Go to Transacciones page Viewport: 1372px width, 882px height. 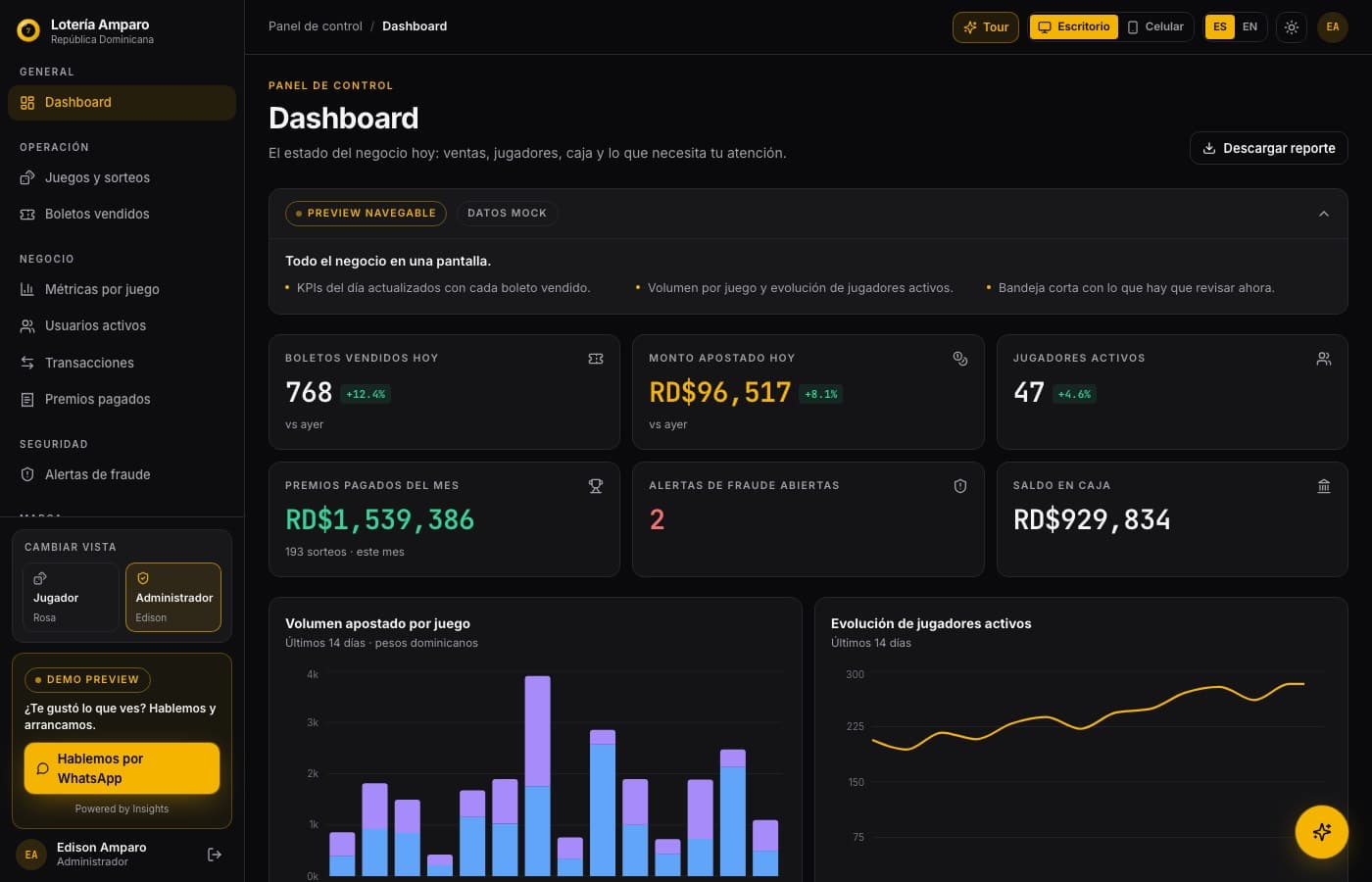[122, 363]
